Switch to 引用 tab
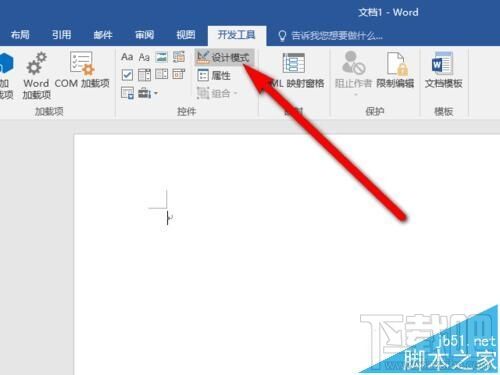500x375 pixels. (x=62, y=35)
